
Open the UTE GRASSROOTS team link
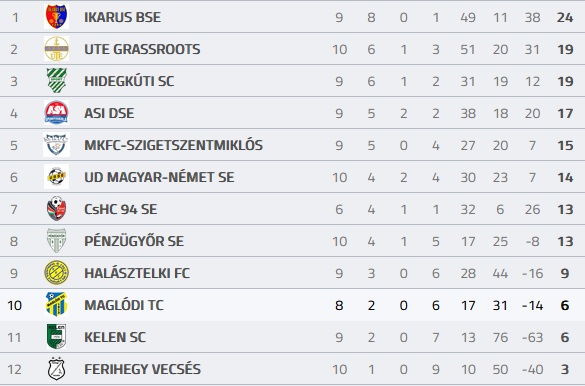tap(142, 49)
